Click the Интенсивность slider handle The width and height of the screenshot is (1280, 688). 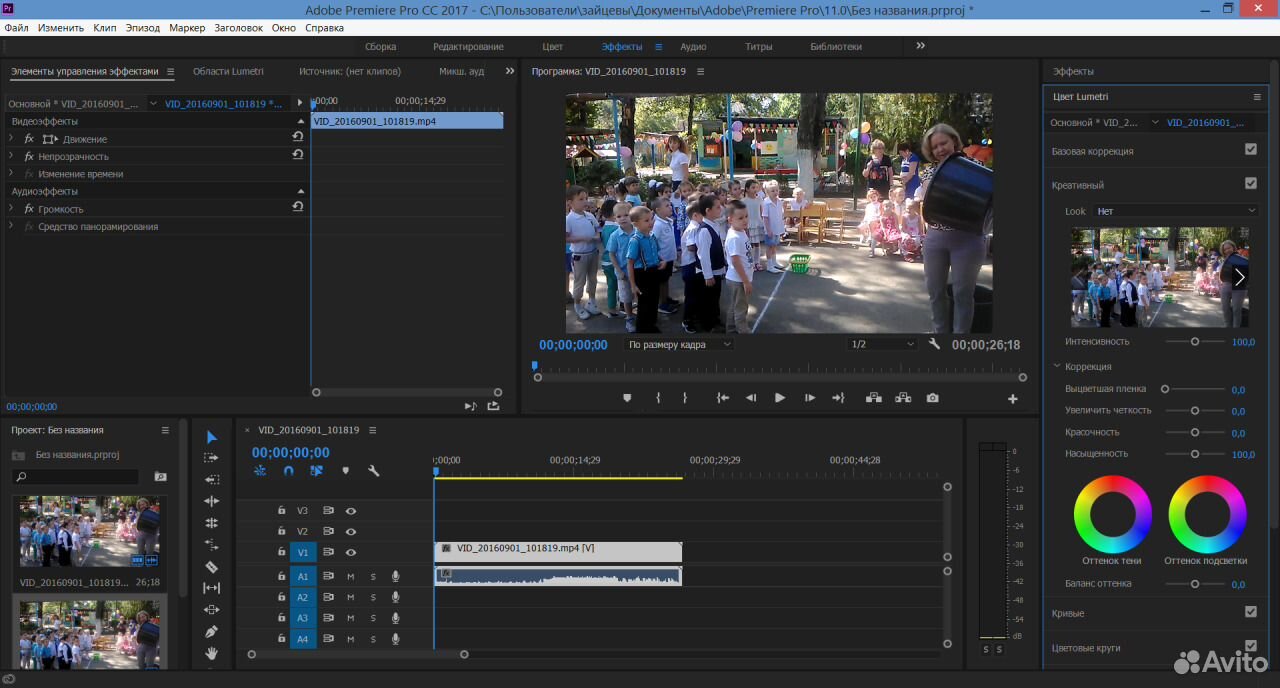[x=1194, y=342]
